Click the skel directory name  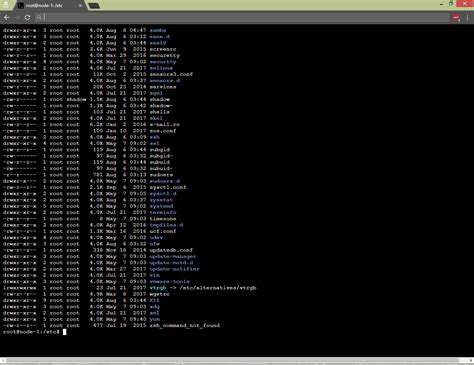(x=156, y=118)
